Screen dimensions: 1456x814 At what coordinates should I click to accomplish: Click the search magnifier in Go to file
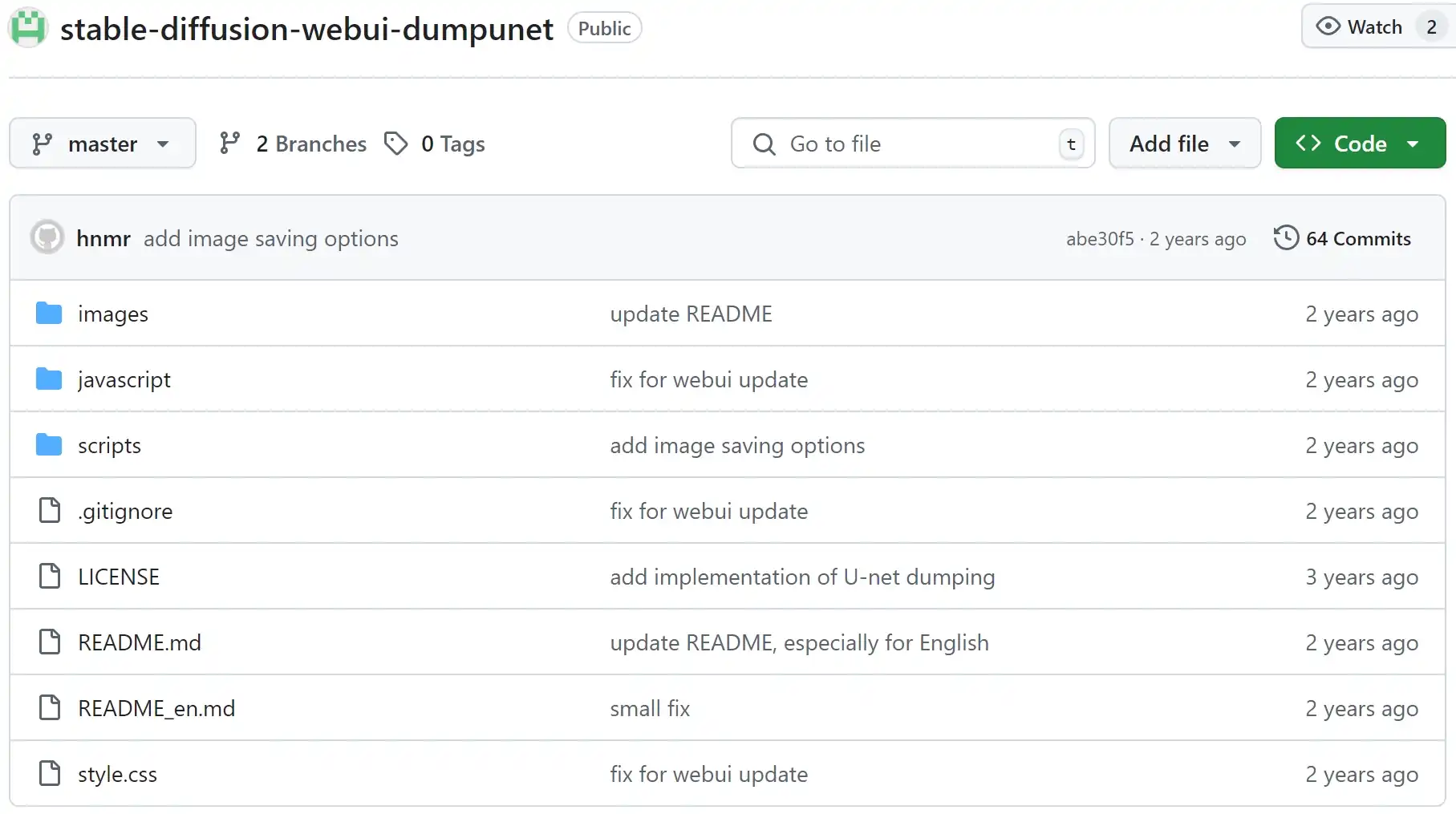pyautogui.click(x=764, y=144)
